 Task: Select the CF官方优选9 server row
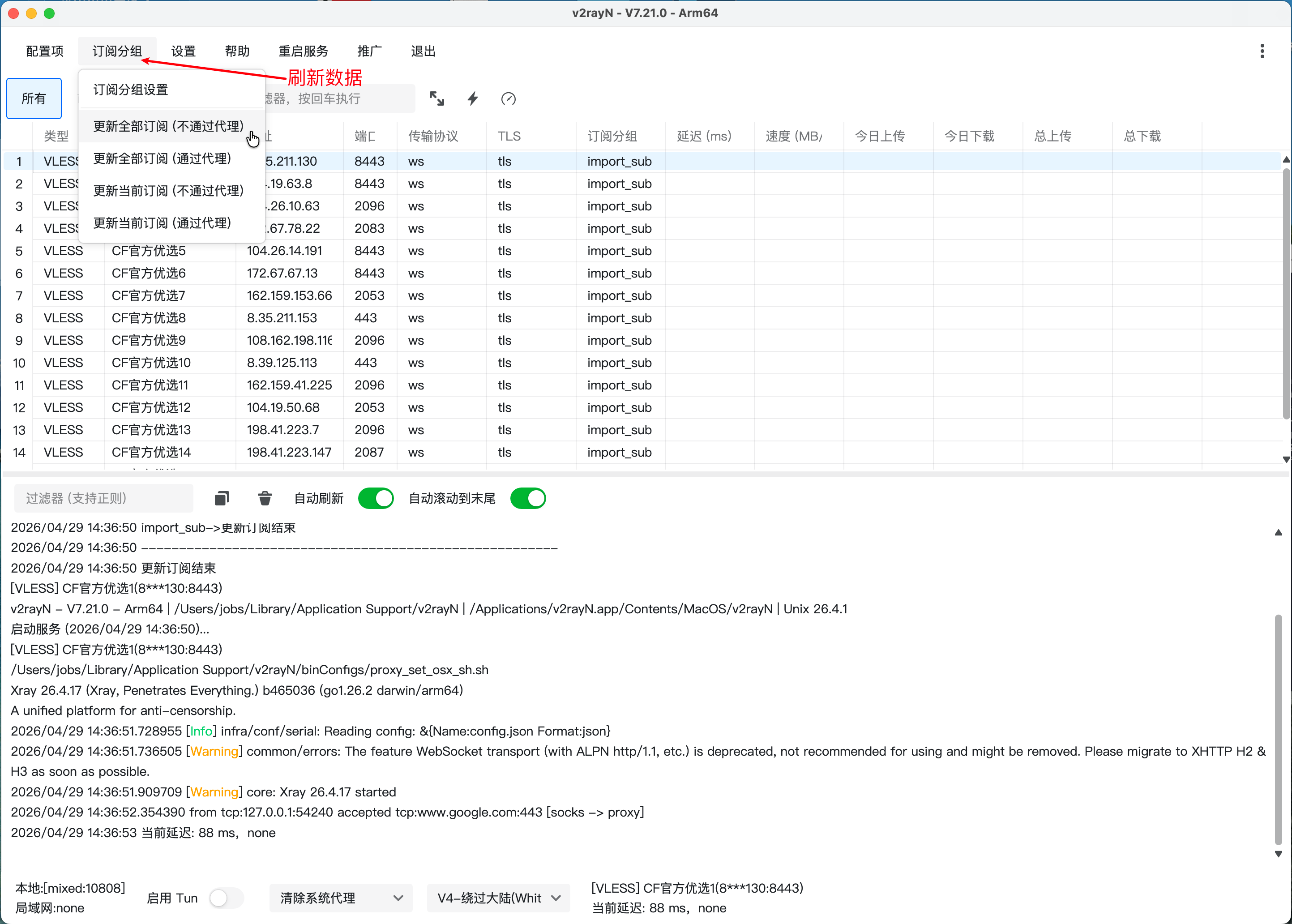(x=642, y=340)
